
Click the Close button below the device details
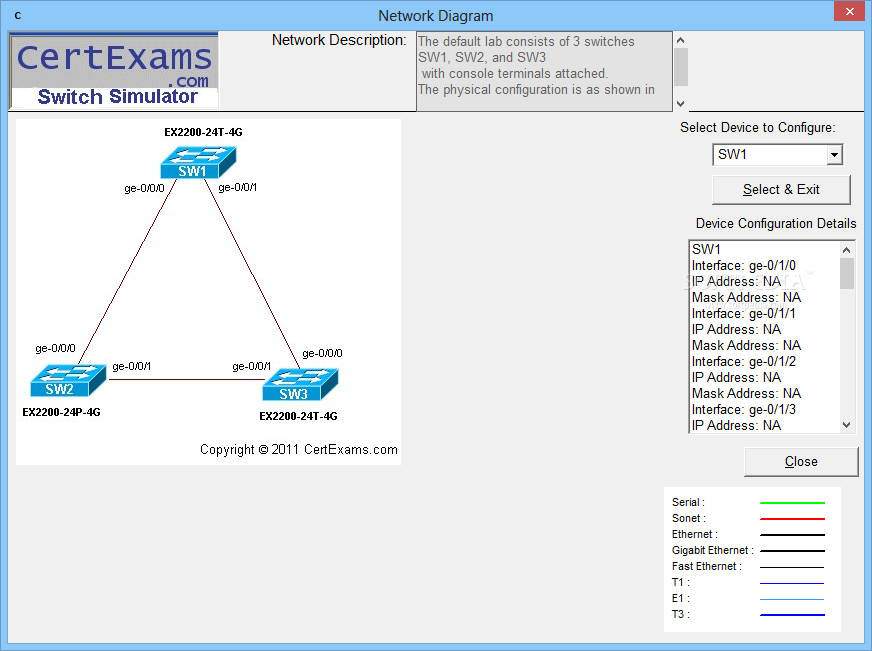coord(801,461)
